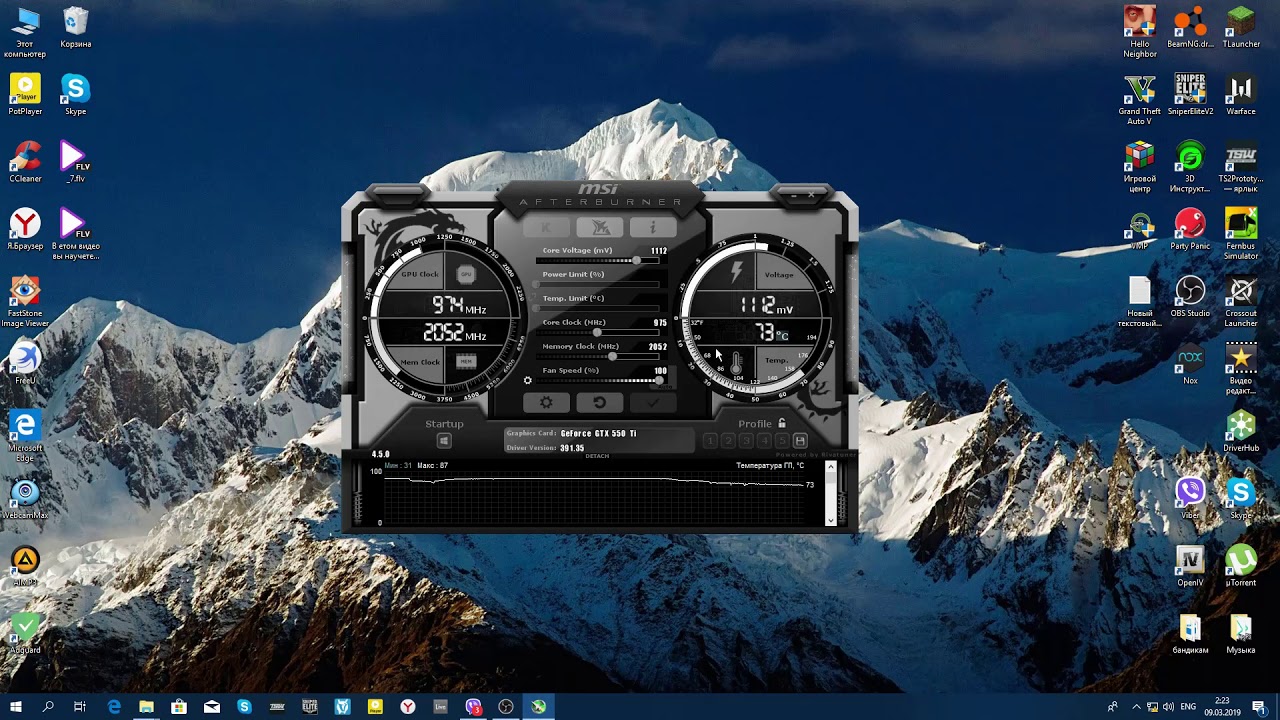Click the MSI dragon logo button
The image size is (1280, 720).
coord(600,228)
